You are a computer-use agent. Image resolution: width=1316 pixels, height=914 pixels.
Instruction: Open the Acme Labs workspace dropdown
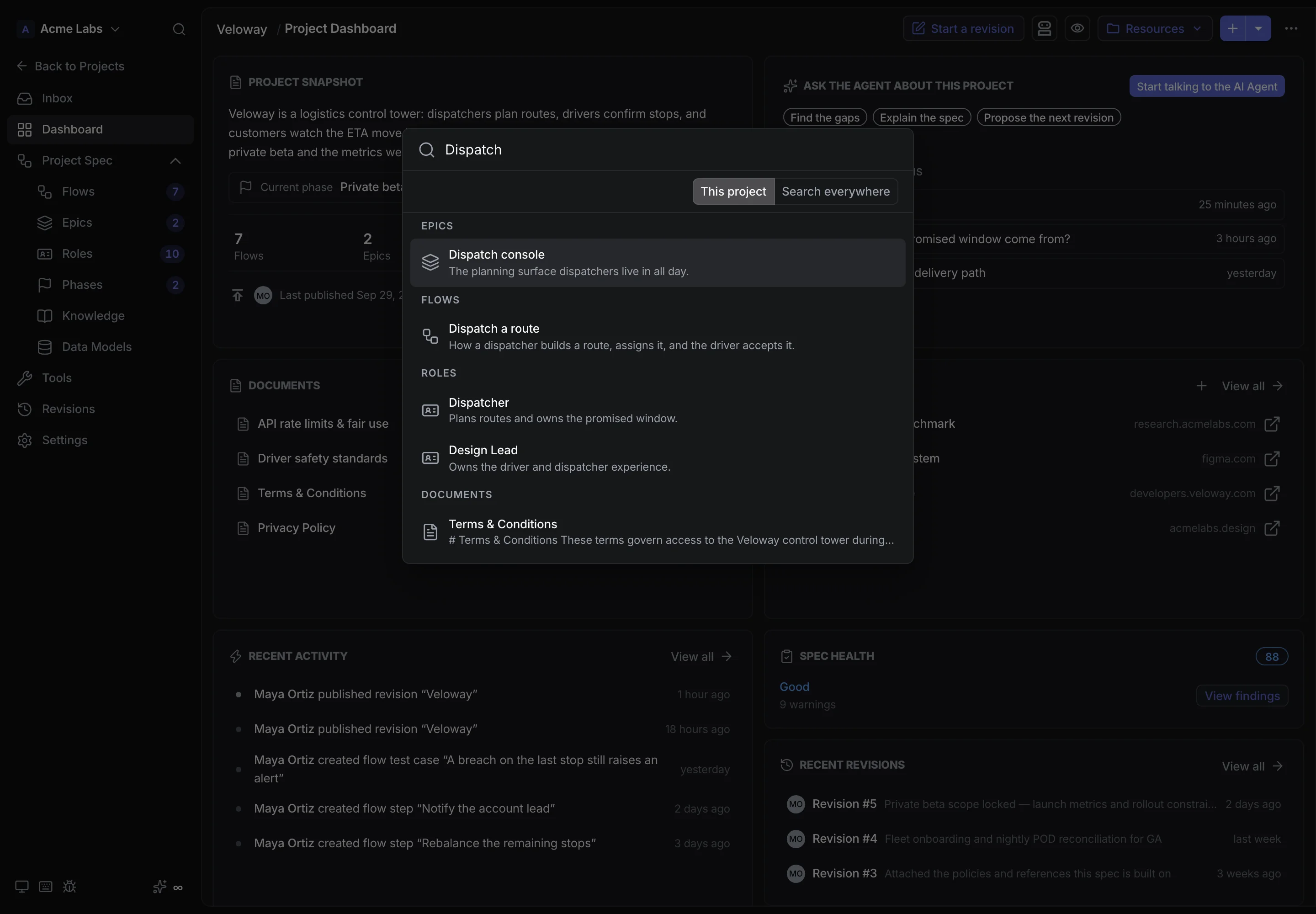pyautogui.click(x=69, y=29)
